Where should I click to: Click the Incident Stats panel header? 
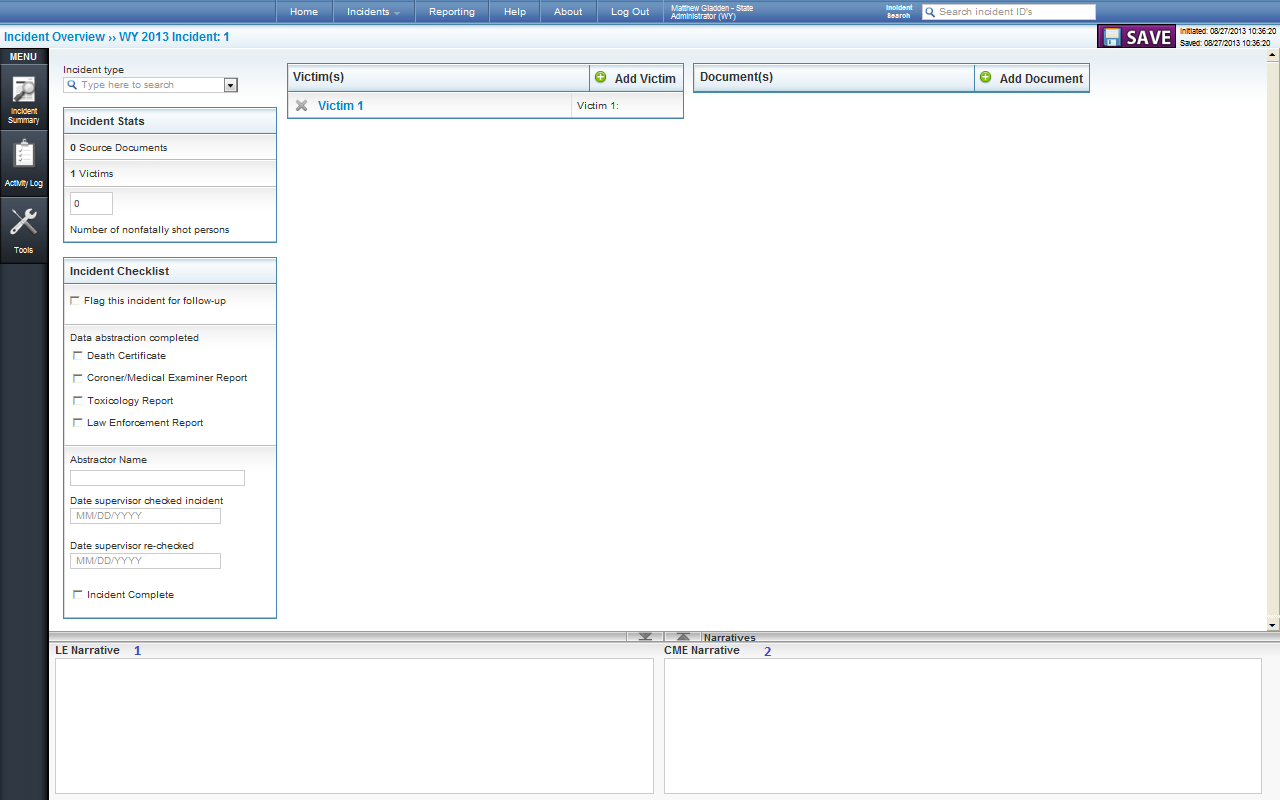tap(170, 121)
